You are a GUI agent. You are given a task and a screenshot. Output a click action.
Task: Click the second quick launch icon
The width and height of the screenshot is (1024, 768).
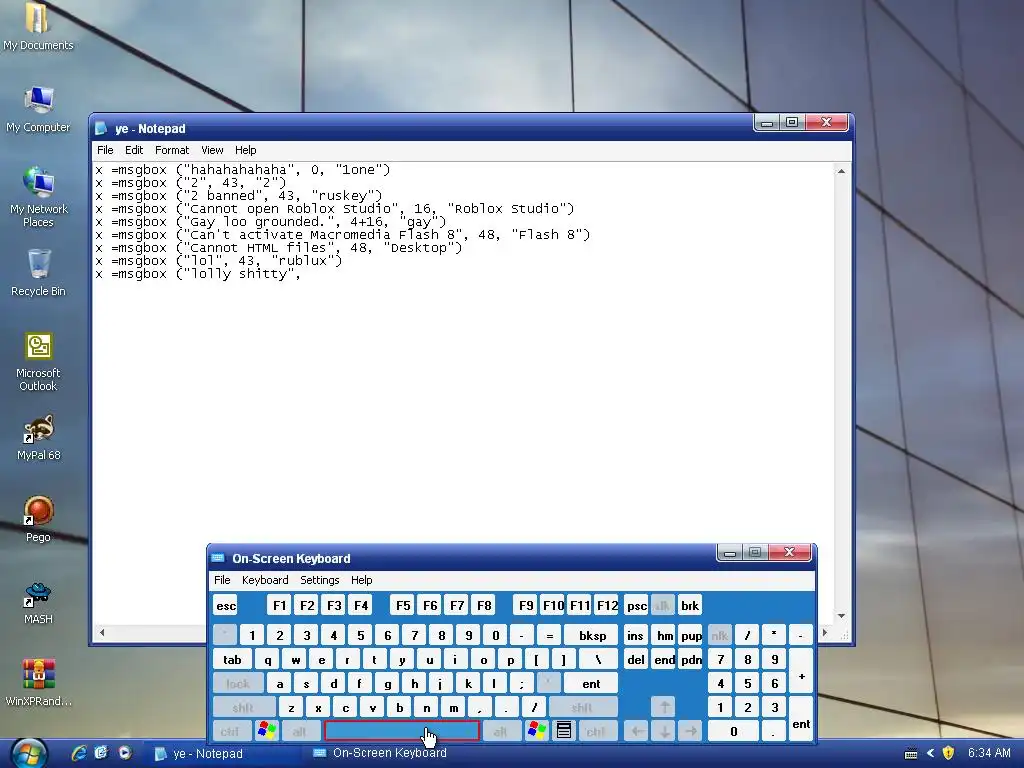pyautogui.click(x=101, y=753)
